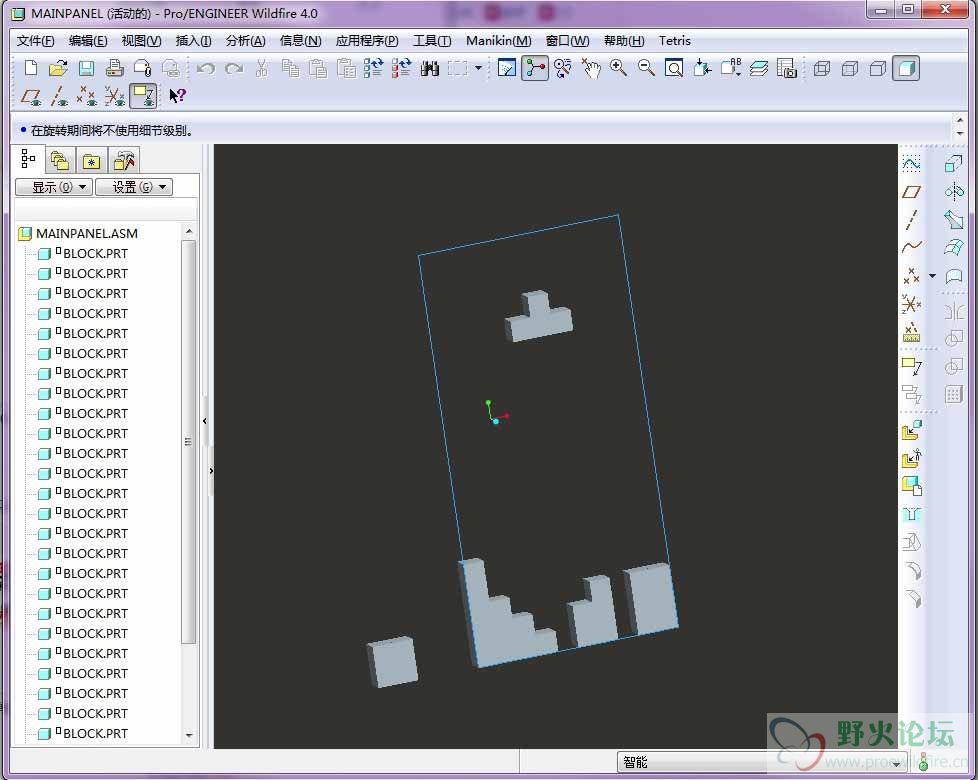Image resolution: width=978 pixels, height=780 pixels.
Task: Click the repaint screen icon
Action: tap(506, 68)
